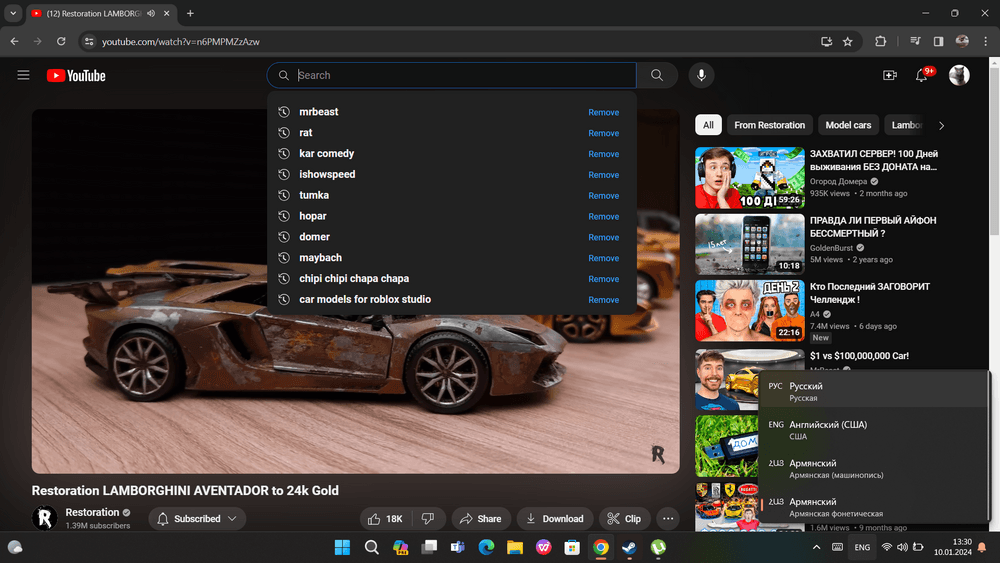Click the magnifier search button

click(x=657, y=75)
